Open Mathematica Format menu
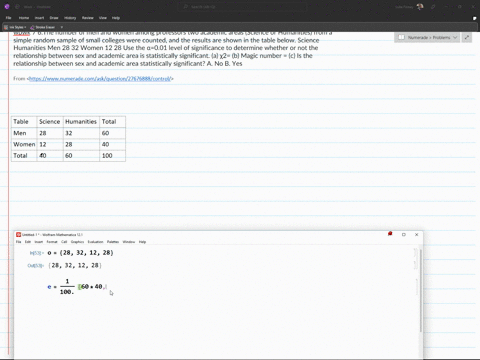The width and height of the screenshot is (480, 360). 52,242
